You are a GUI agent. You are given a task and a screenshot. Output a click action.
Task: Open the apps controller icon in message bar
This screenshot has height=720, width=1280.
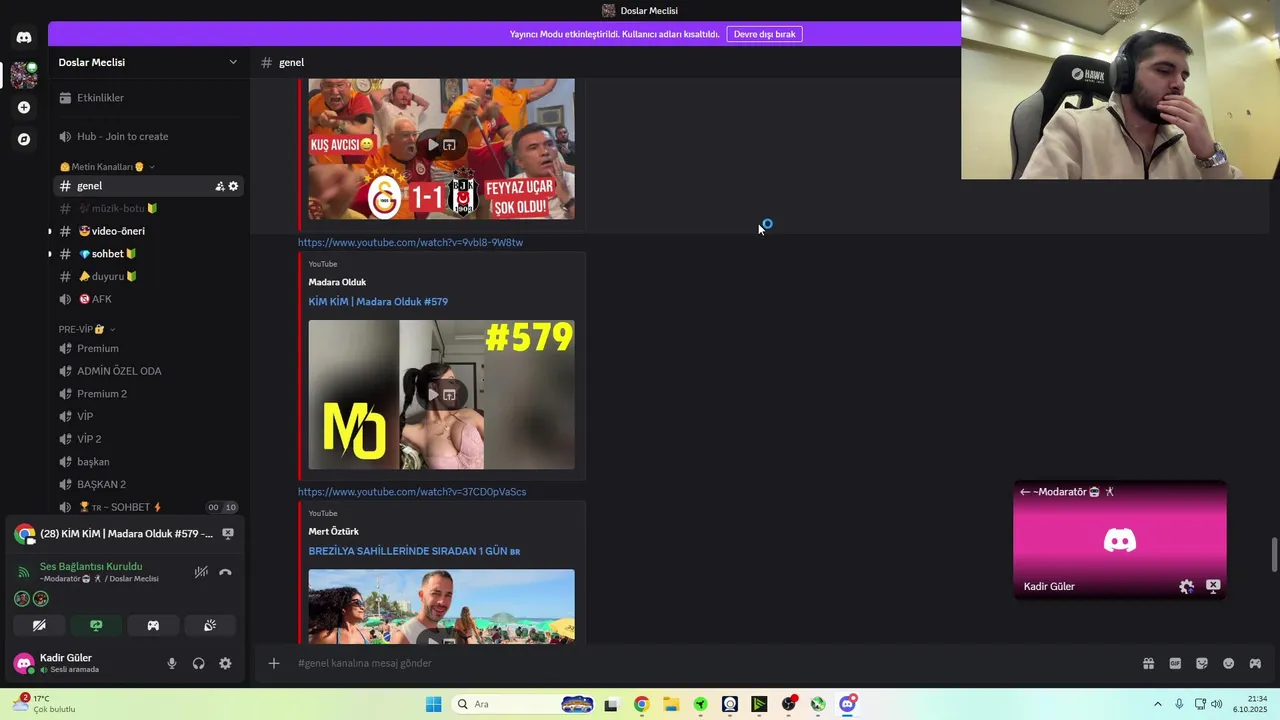coord(1255,663)
